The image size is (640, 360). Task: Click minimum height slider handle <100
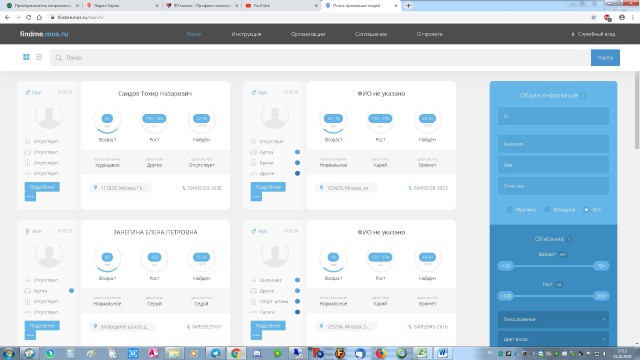505,296
